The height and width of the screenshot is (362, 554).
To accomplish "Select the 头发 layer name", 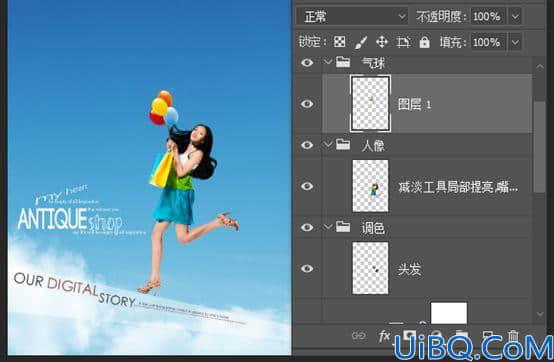I will (409, 269).
